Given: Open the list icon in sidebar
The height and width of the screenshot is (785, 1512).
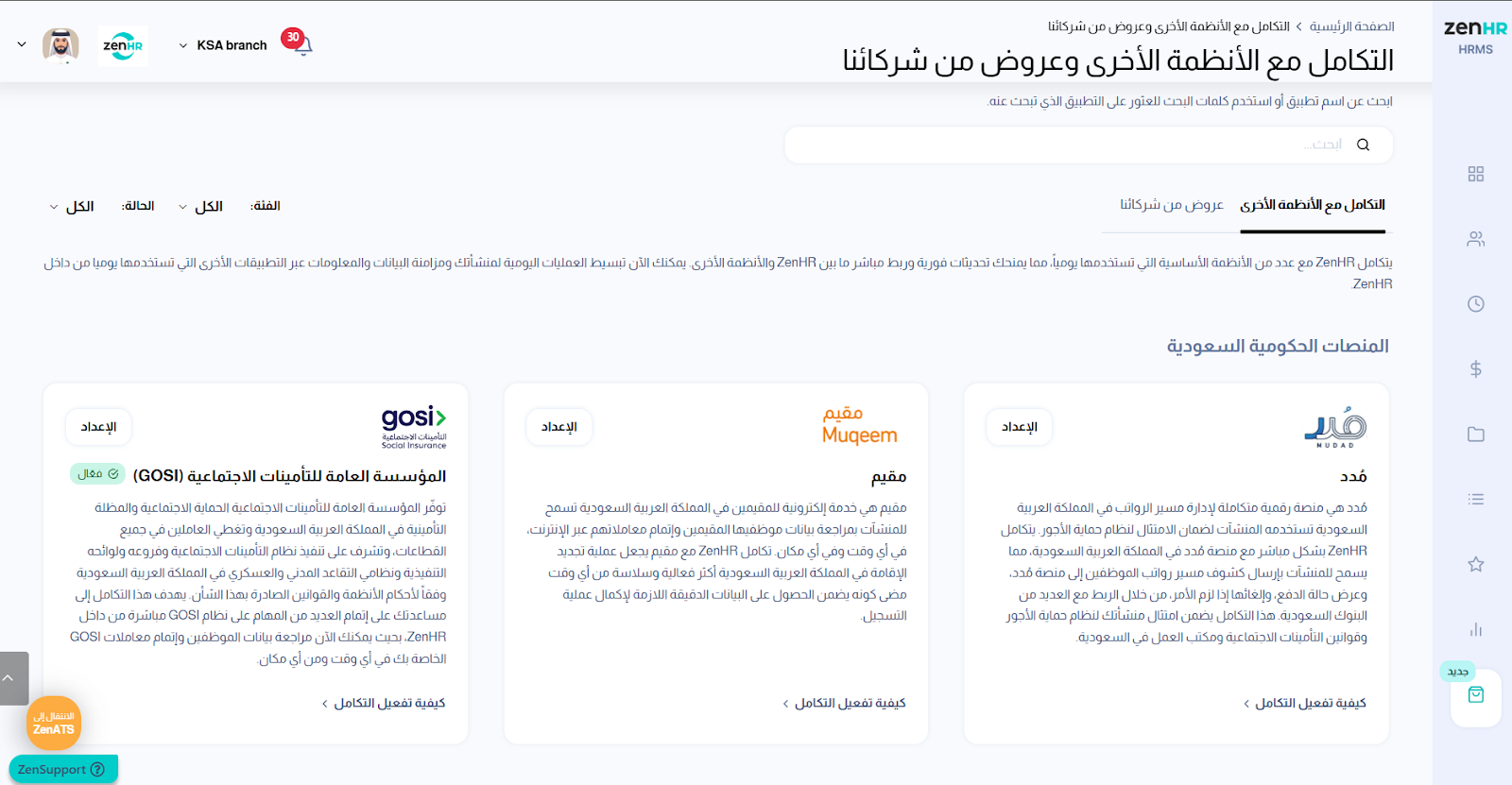Looking at the screenshot, I should coord(1475,499).
